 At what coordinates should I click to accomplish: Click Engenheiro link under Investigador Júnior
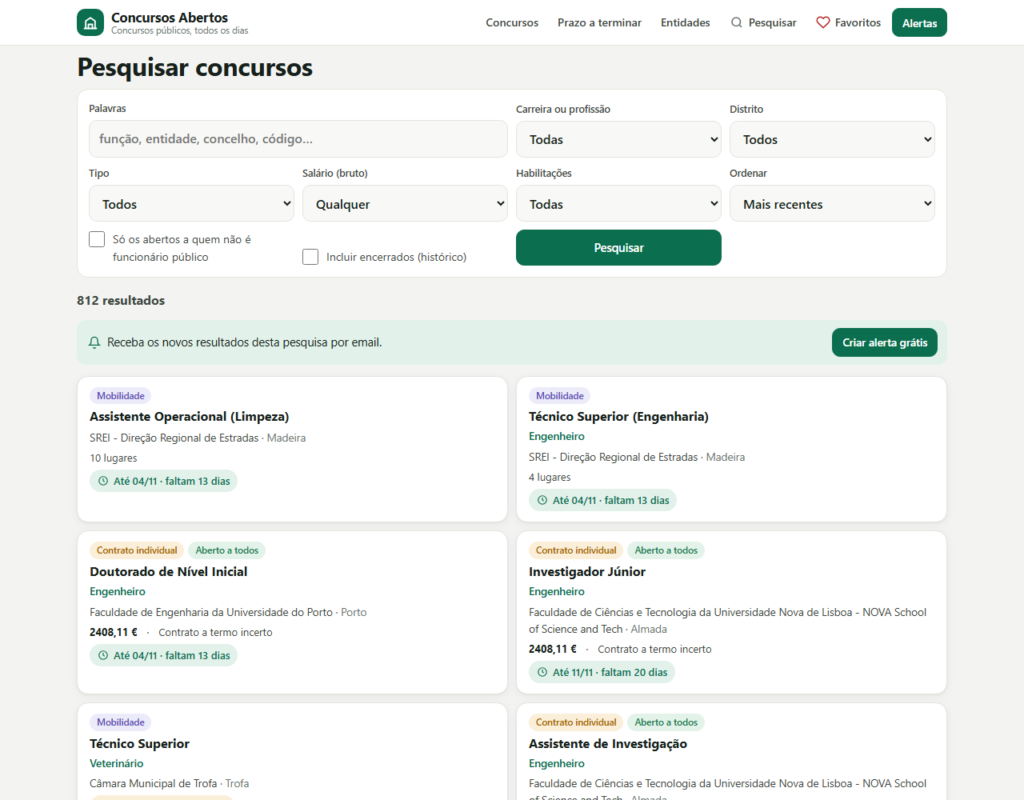pos(556,592)
